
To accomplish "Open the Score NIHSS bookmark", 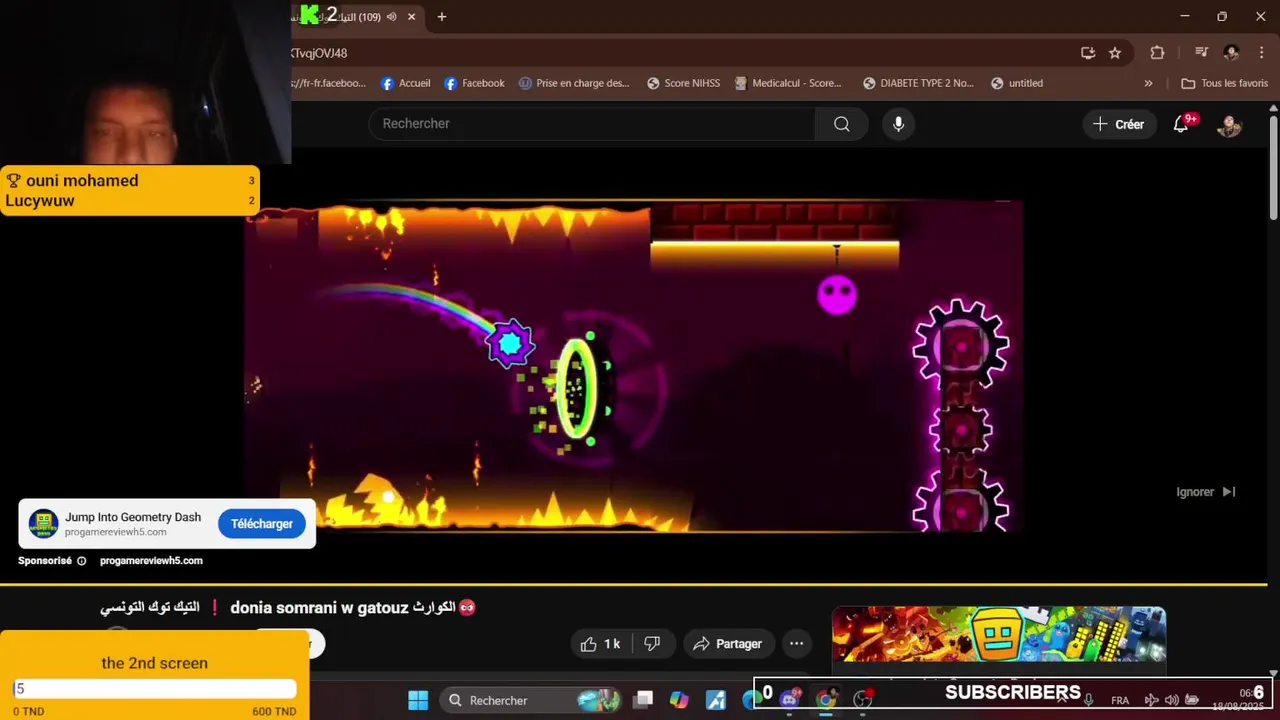I will [x=683, y=83].
